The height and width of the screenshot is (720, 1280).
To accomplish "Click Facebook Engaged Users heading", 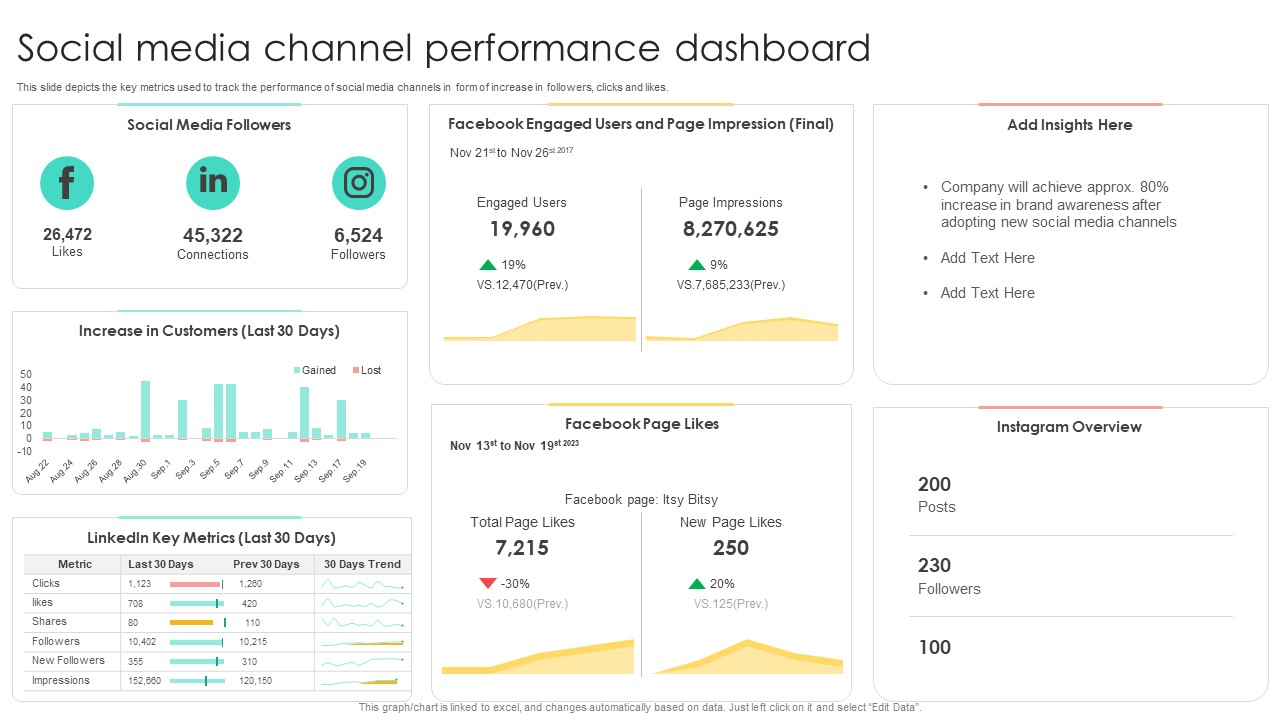I will pos(641,124).
